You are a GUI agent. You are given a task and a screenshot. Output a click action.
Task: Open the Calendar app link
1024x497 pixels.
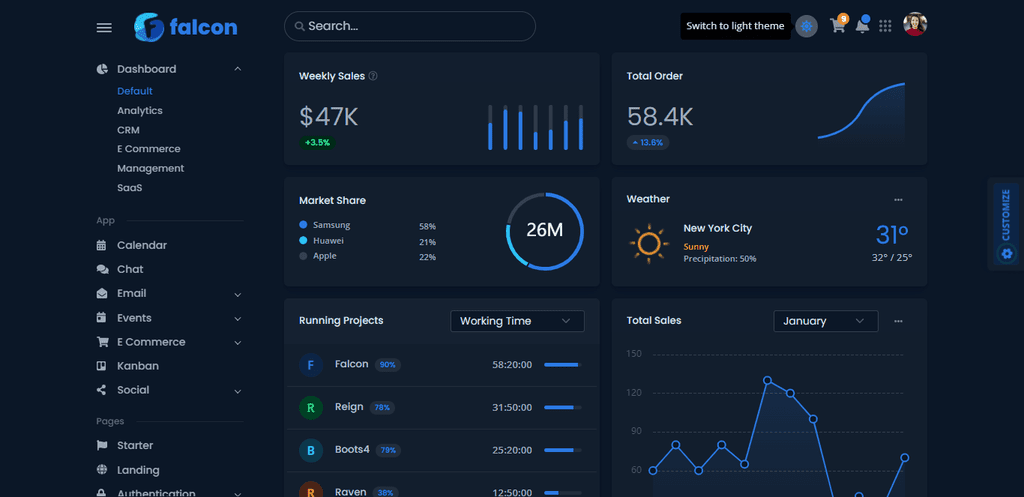pos(142,246)
